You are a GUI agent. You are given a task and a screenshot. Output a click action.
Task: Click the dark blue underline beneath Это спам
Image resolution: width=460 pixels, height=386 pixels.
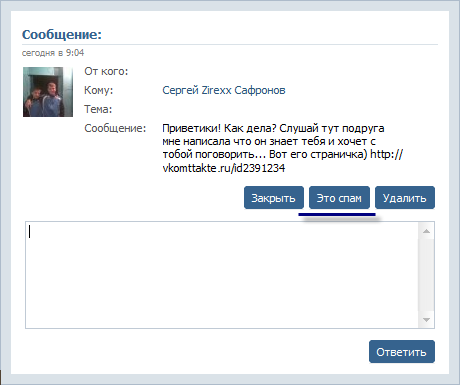[x=337, y=214]
